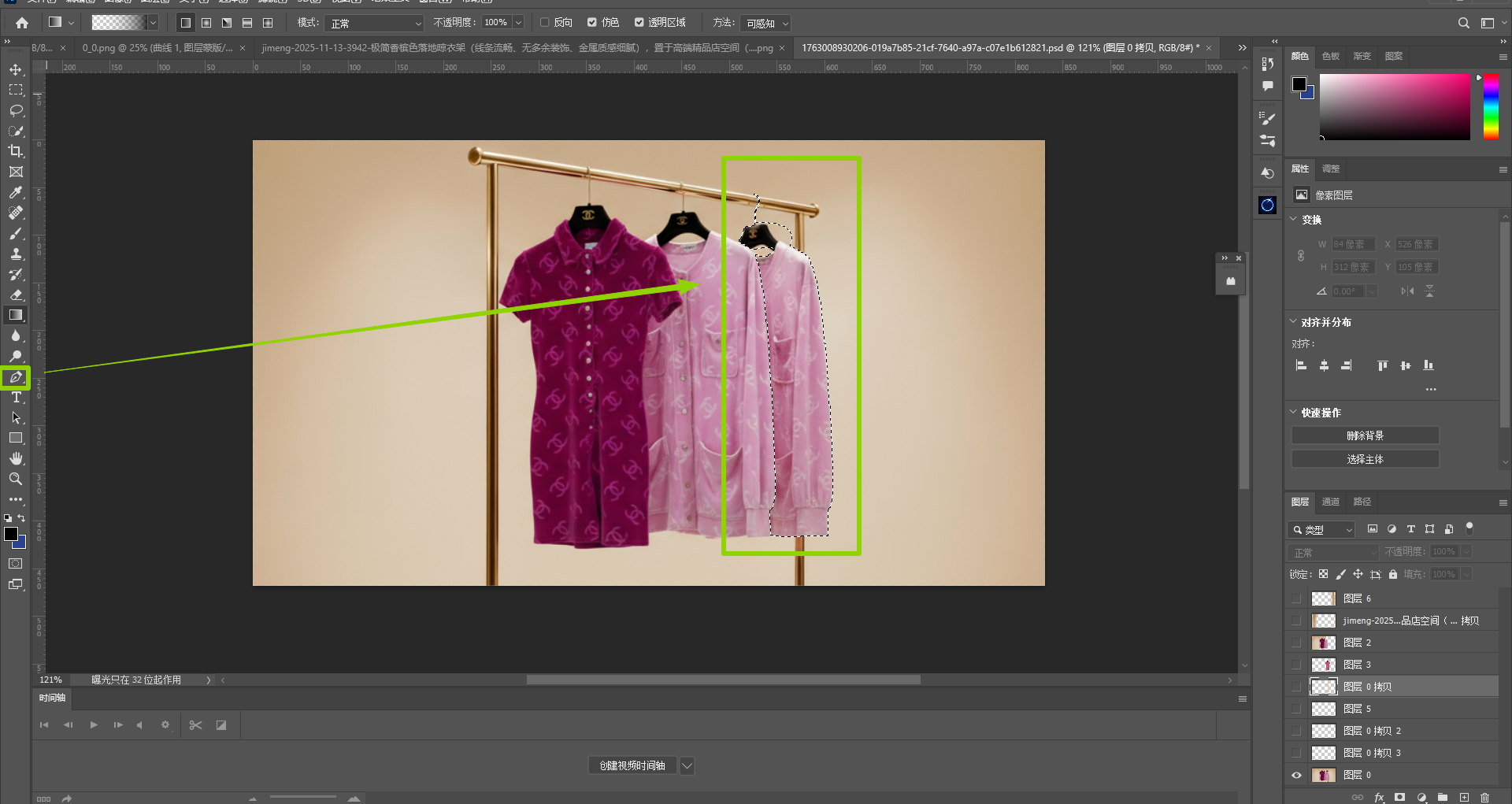This screenshot has height=804, width=1512.
Task: Collapse the 快速操作 section
Action: click(x=1293, y=413)
